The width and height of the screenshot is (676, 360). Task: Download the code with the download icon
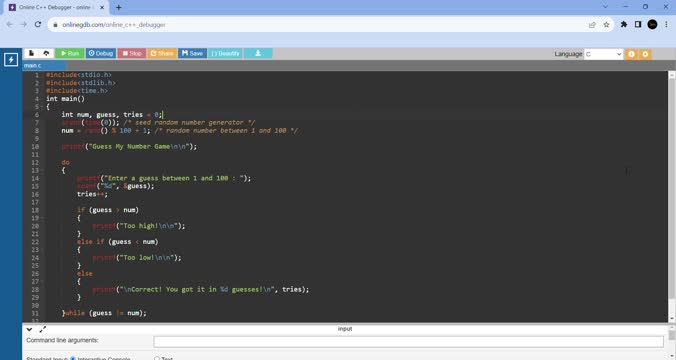pyautogui.click(x=258, y=53)
